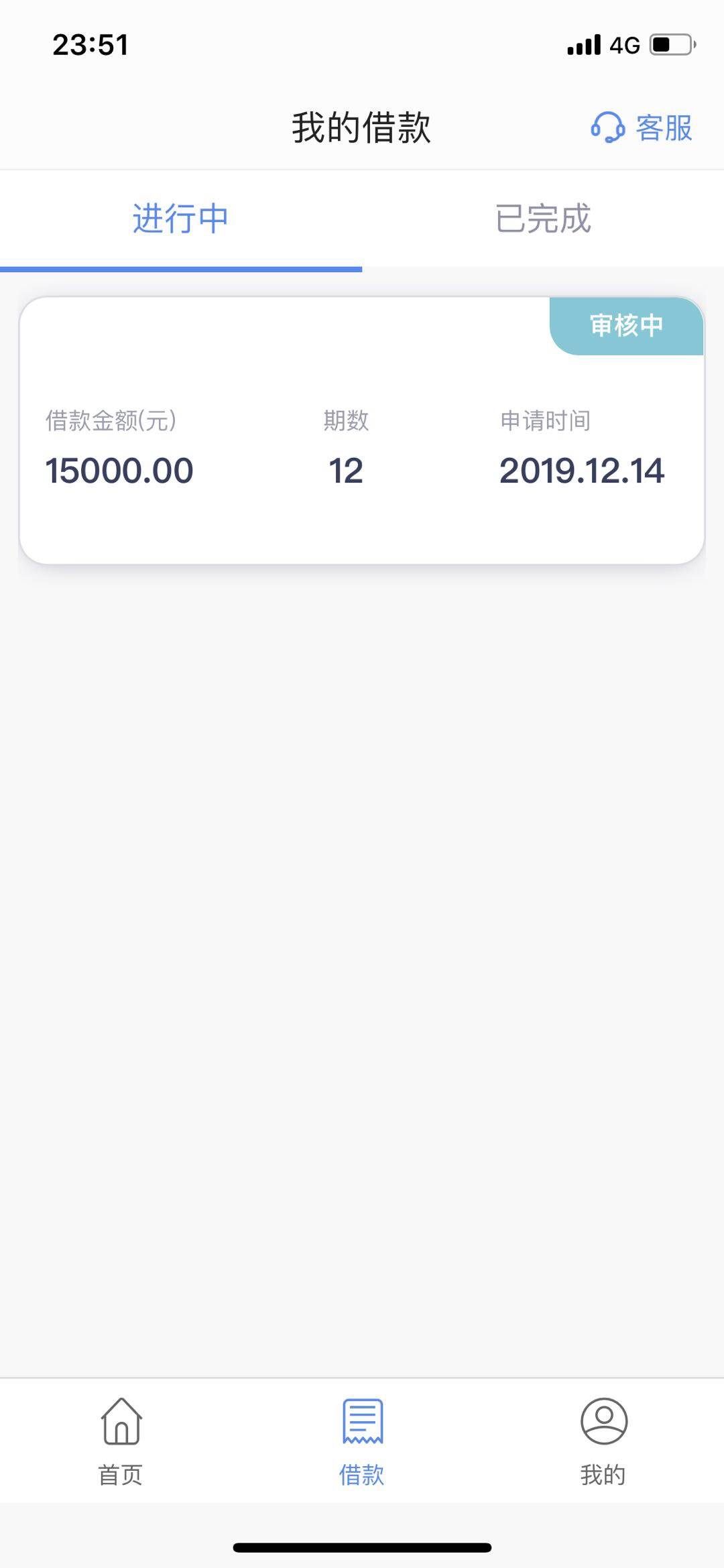Screen dimensions: 724x1568
Task: Select the 首页 label in bottom bar
Action: pyautogui.click(x=121, y=1475)
